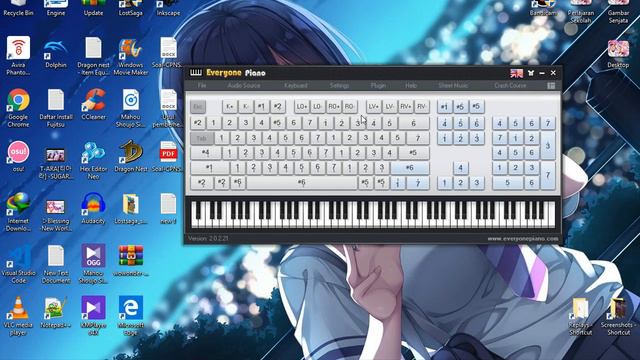The height and width of the screenshot is (360, 640).
Task: Click the K- key
Action: pyautogui.click(x=246, y=107)
